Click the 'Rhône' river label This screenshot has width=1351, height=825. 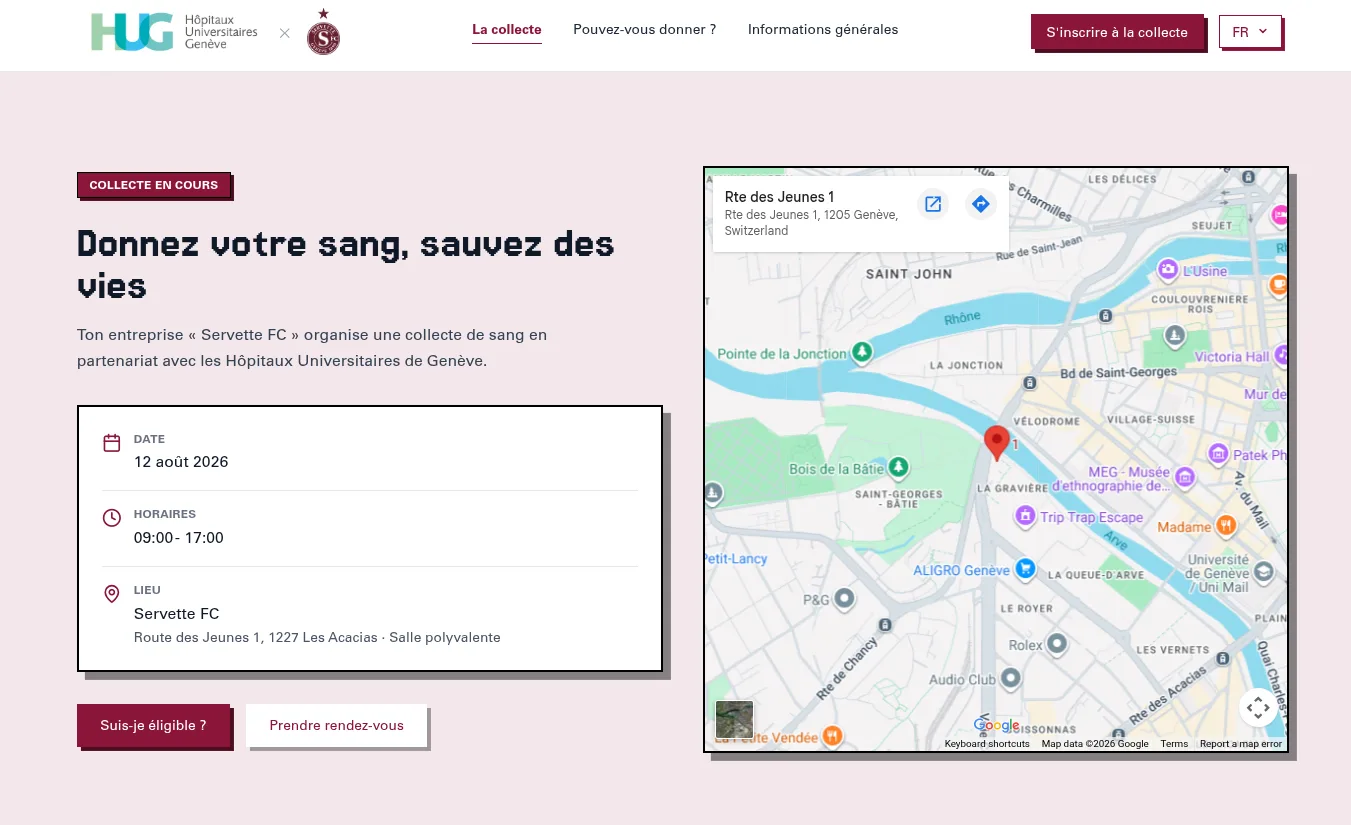pyautogui.click(x=963, y=318)
